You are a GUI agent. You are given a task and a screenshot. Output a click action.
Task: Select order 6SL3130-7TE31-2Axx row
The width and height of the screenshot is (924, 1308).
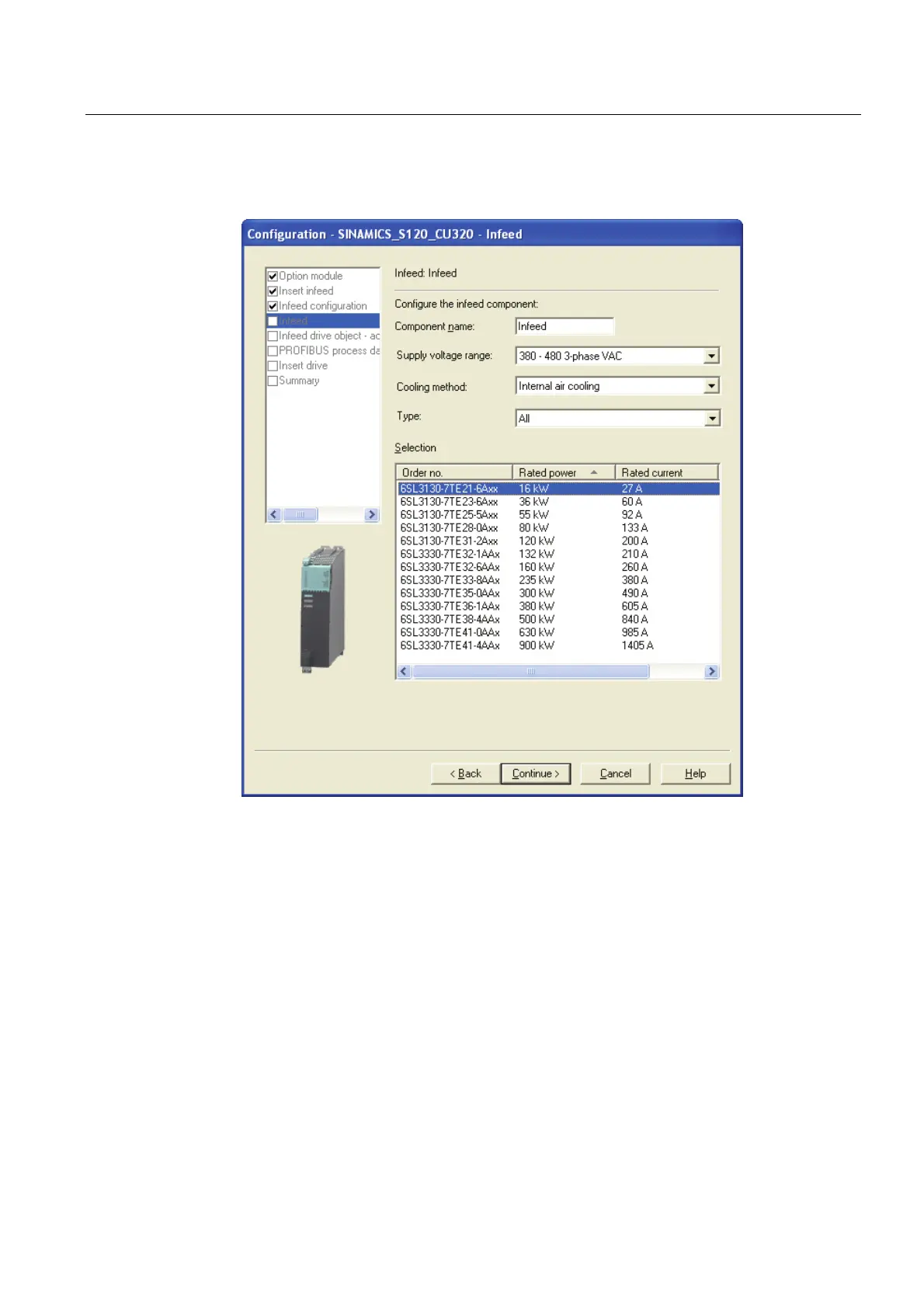pos(558,541)
